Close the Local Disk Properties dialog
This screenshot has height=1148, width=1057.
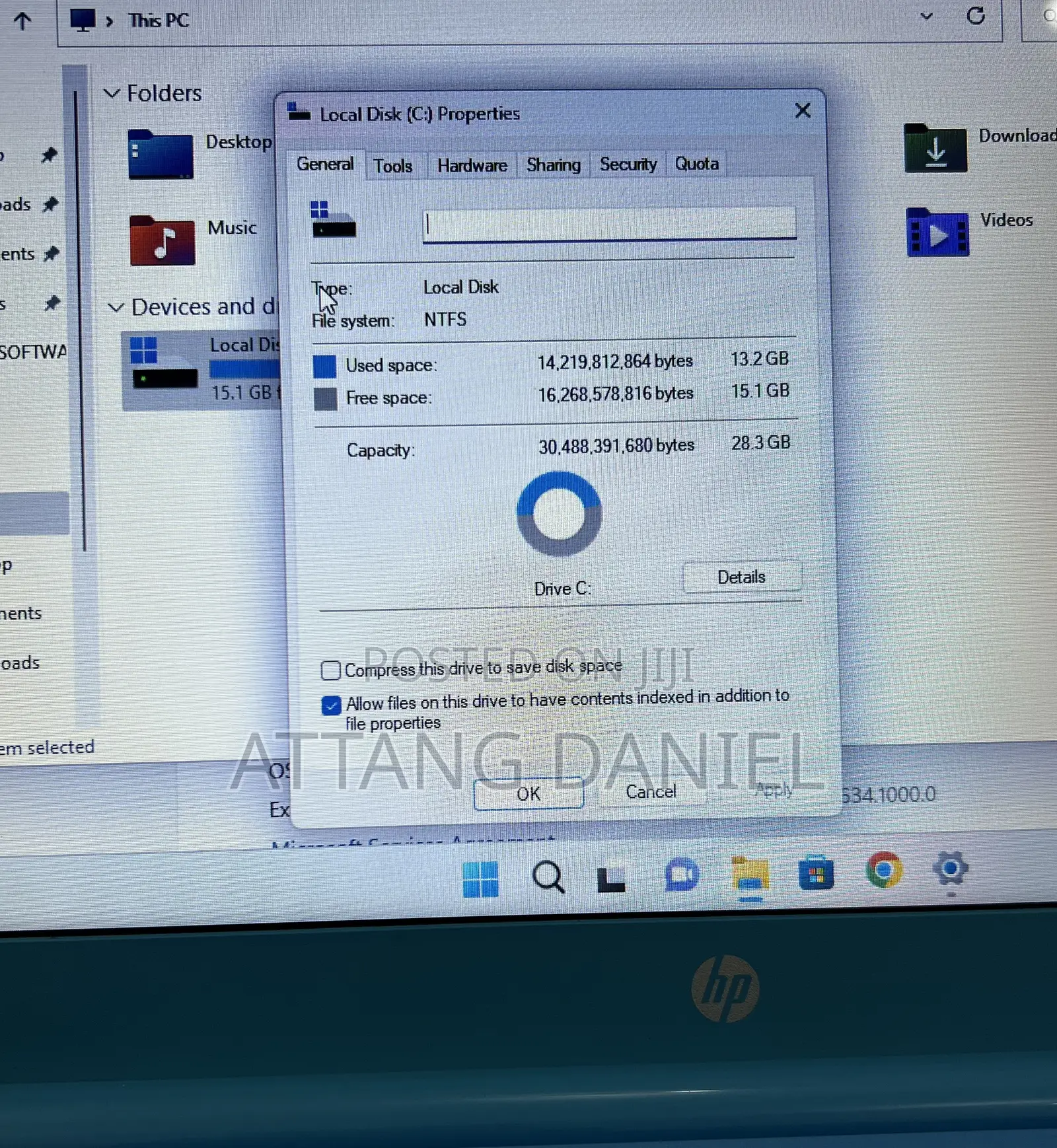point(803,110)
